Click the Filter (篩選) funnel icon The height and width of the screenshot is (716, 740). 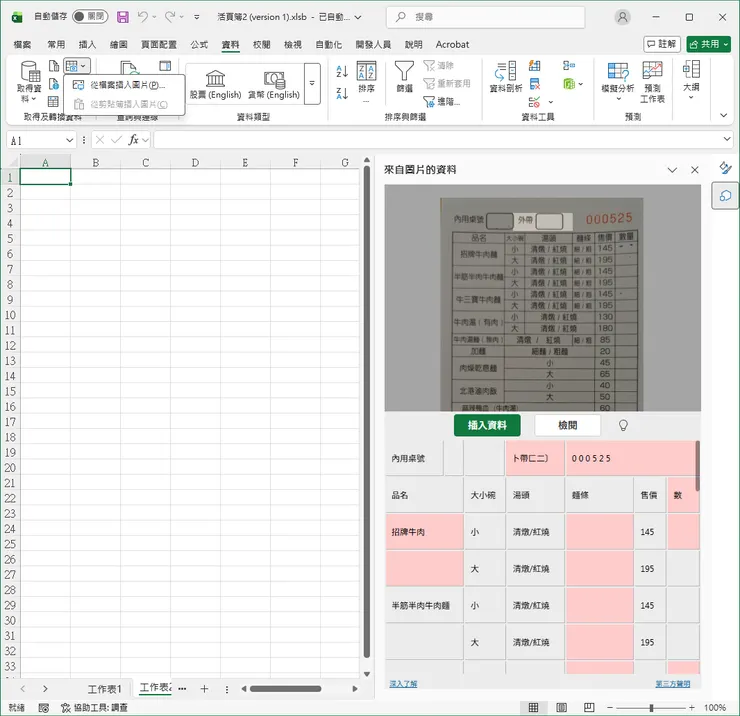tap(404, 71)
